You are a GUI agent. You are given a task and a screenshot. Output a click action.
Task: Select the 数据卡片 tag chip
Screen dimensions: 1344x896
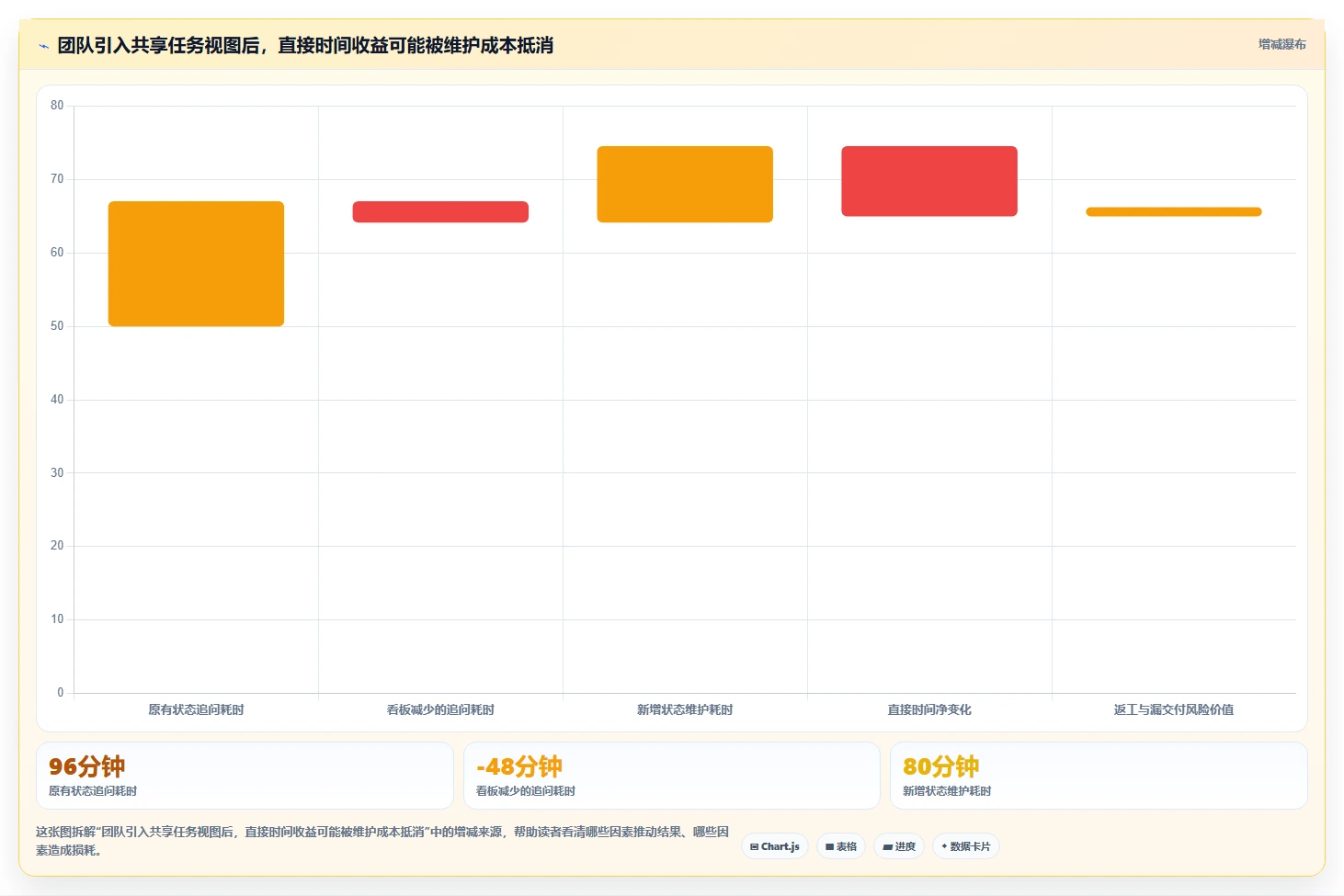pyautogui.click(x=966, y=846)
